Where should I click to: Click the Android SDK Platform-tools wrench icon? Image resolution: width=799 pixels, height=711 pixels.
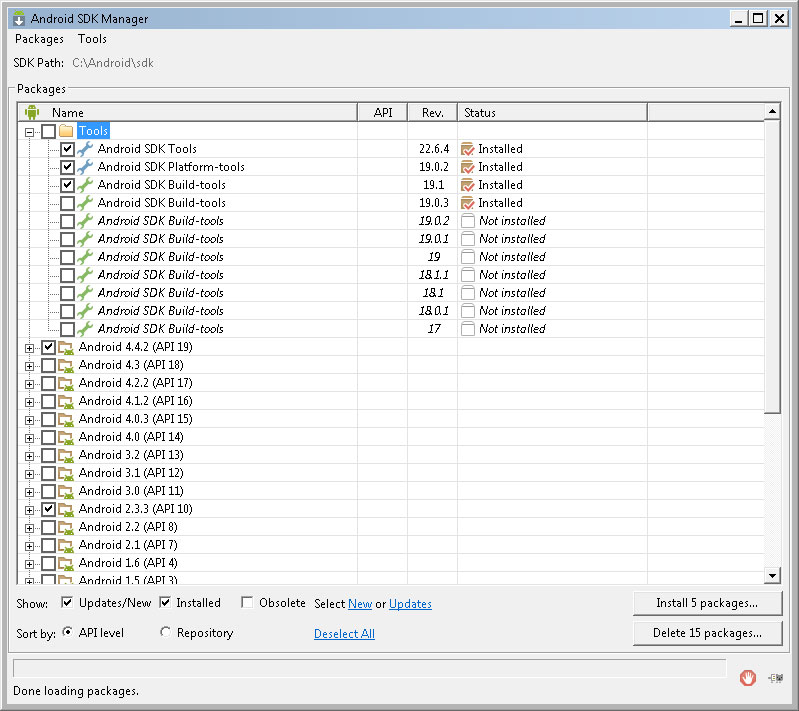(85, 167)
